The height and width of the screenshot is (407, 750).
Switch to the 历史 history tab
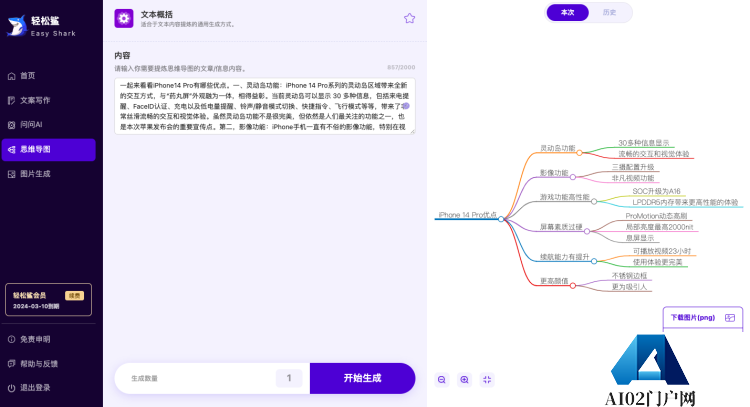point(609,12)
